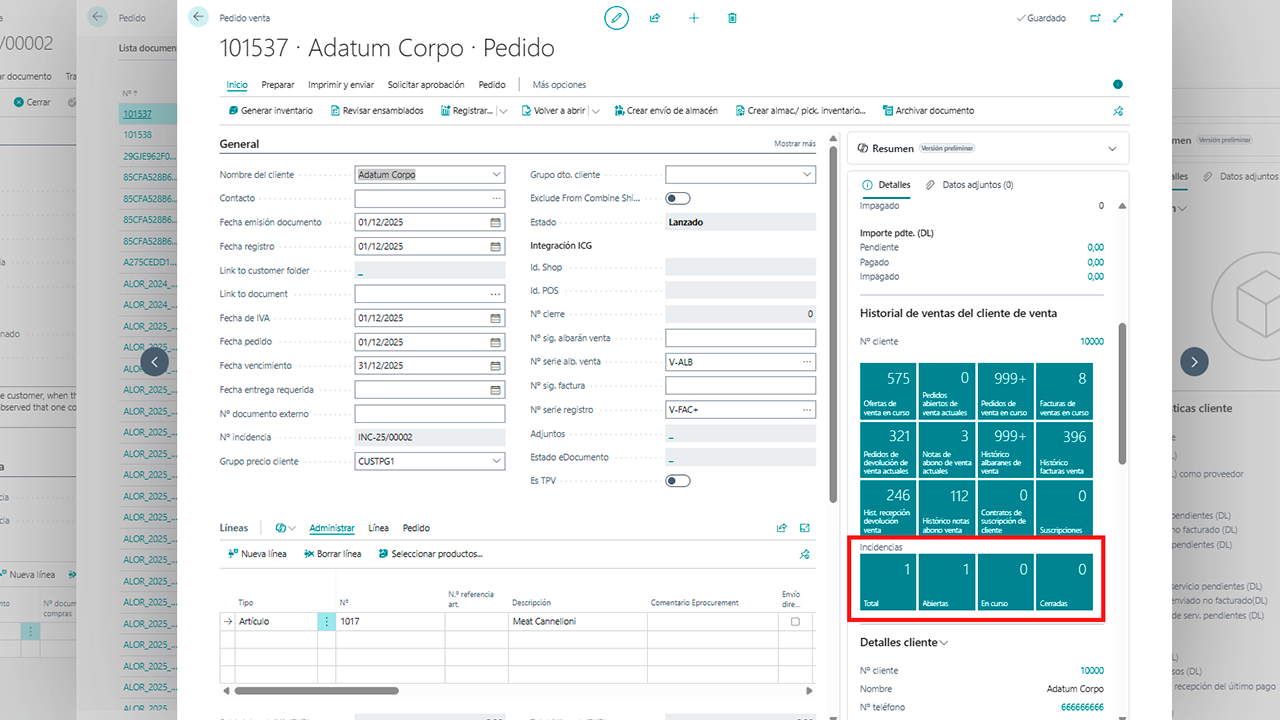Collapse the Resumen panel chevron

[1112, 148]
